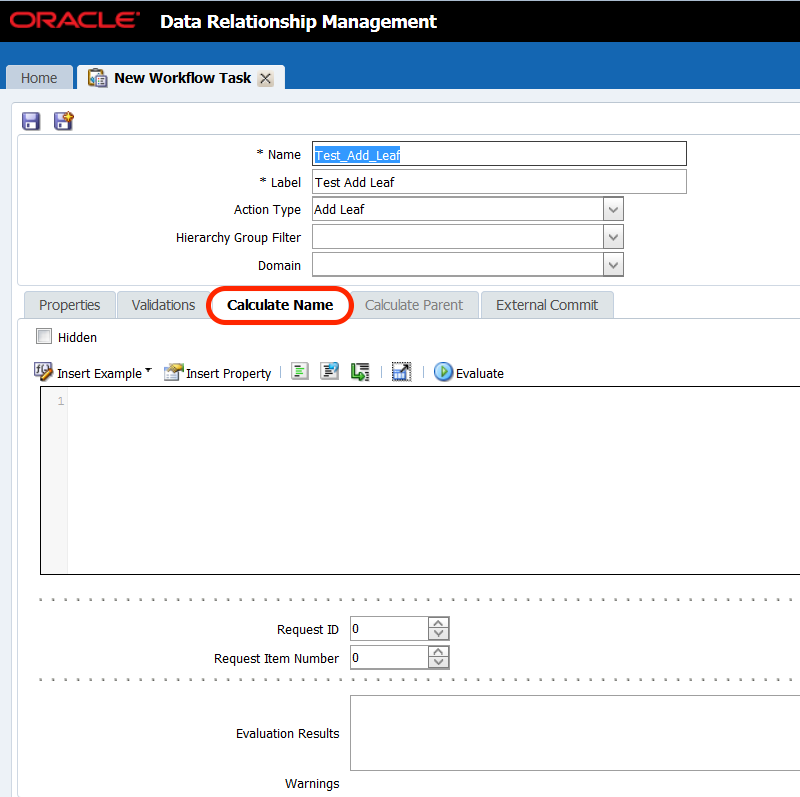Image resolution: width=800 pixels, height=797 pixels.
Task: Click the Save icon
Action: click(x=31, y=121)
